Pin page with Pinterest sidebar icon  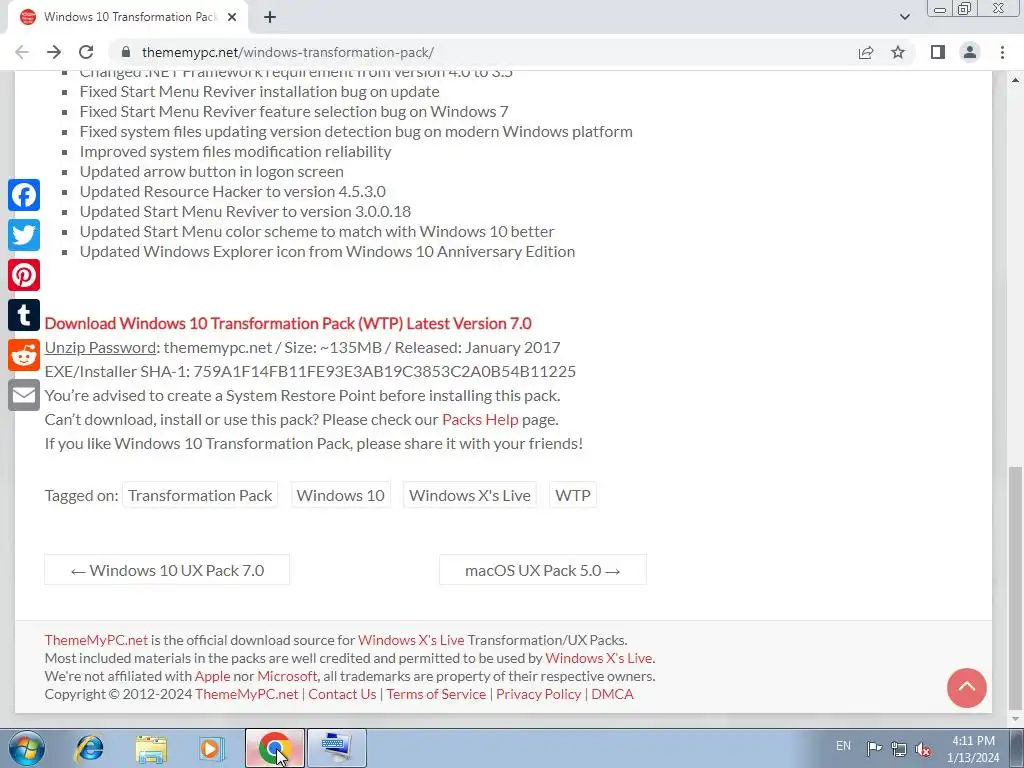(x=24, y=275)
